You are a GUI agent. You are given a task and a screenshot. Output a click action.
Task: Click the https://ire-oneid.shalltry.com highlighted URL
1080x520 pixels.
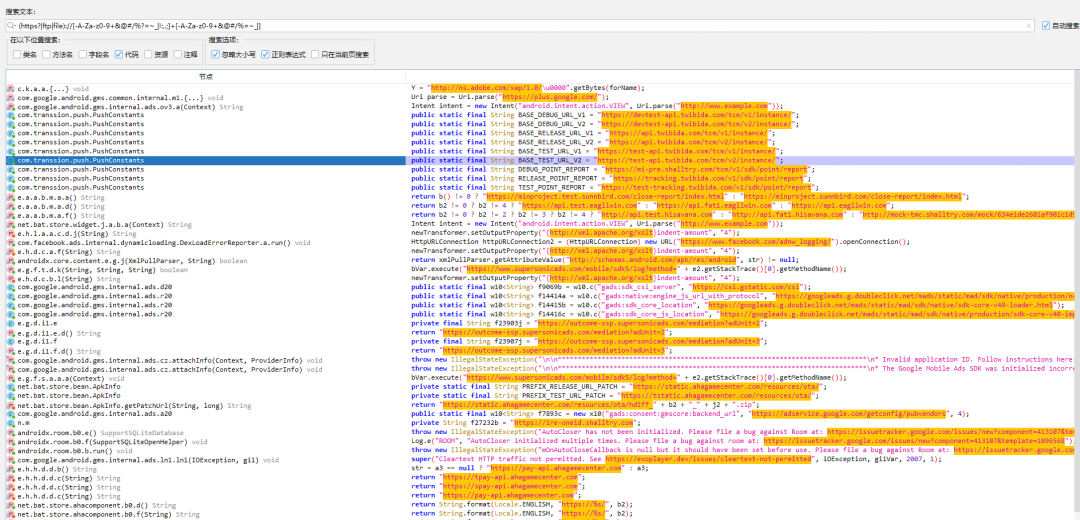pyautogui.click(x=580, y=422)
